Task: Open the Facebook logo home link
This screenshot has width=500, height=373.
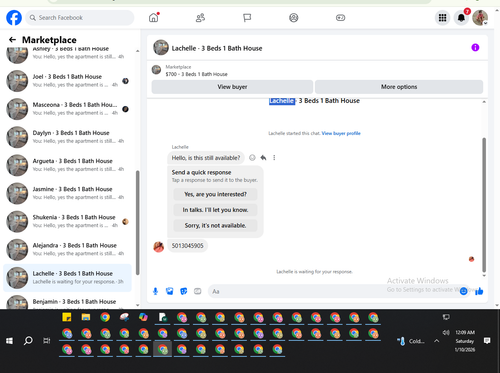Action: pyautogui.click(x=14, y=18)
